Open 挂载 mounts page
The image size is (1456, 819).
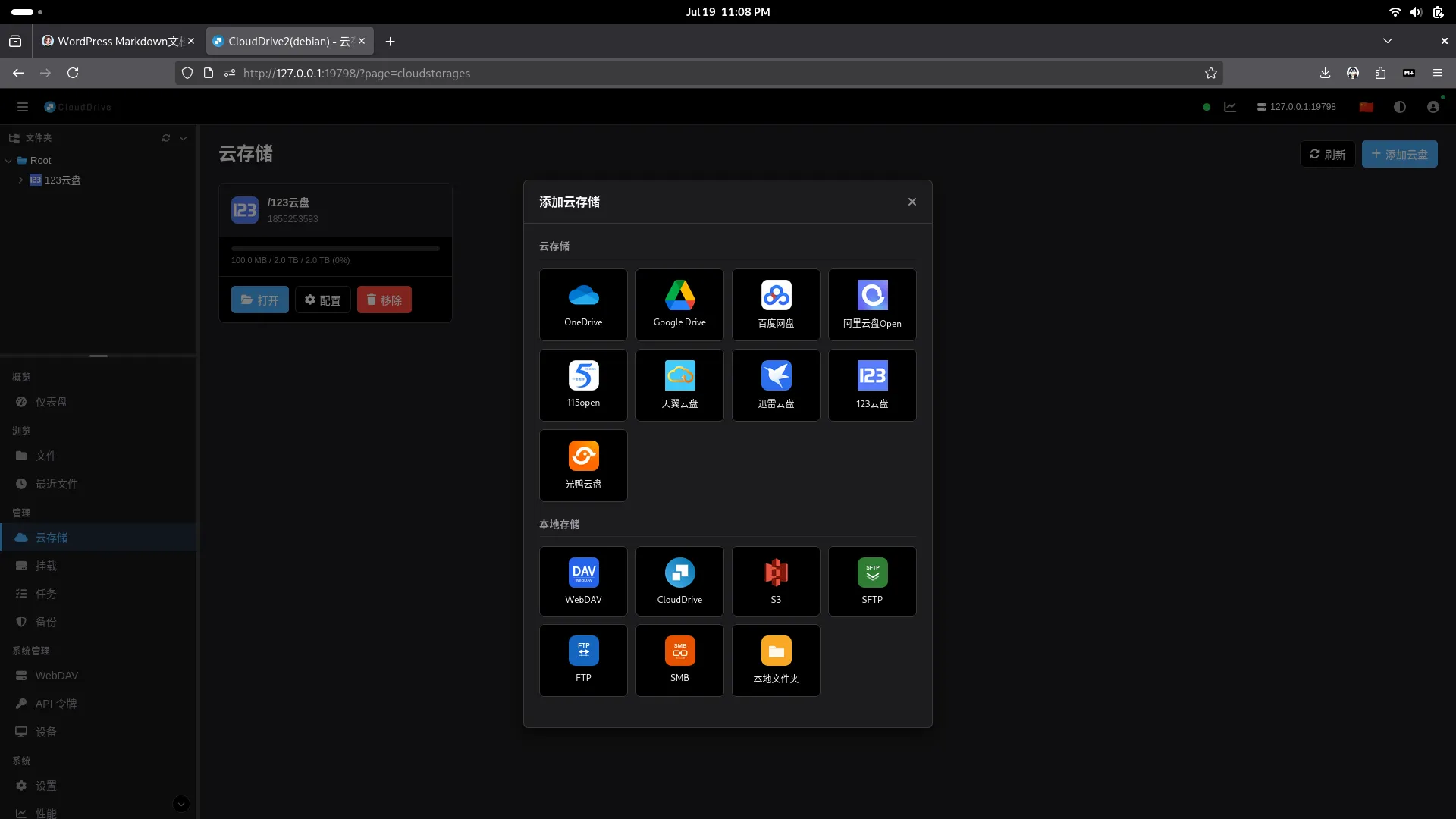tap(99, 566)
